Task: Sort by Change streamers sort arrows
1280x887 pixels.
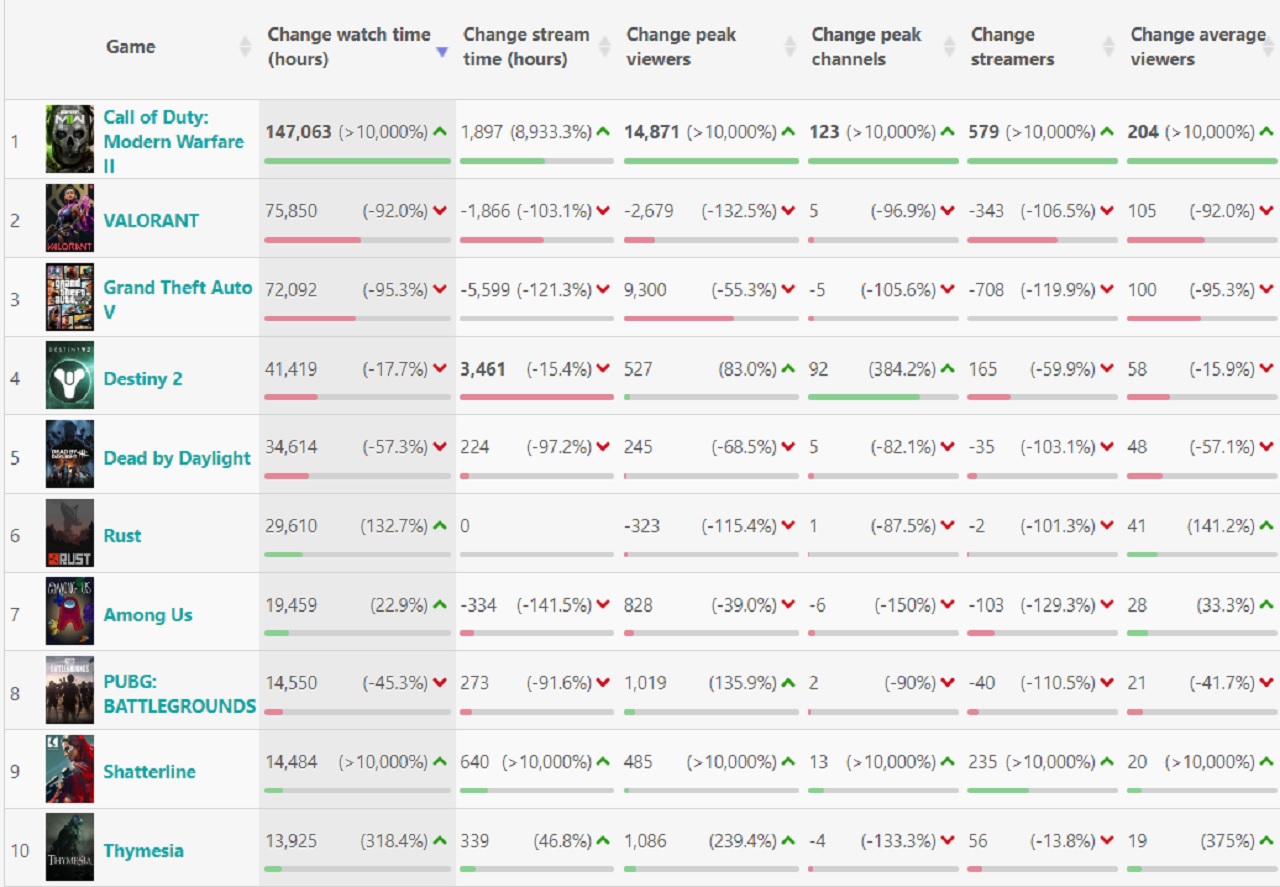Action: (1108, 47)
